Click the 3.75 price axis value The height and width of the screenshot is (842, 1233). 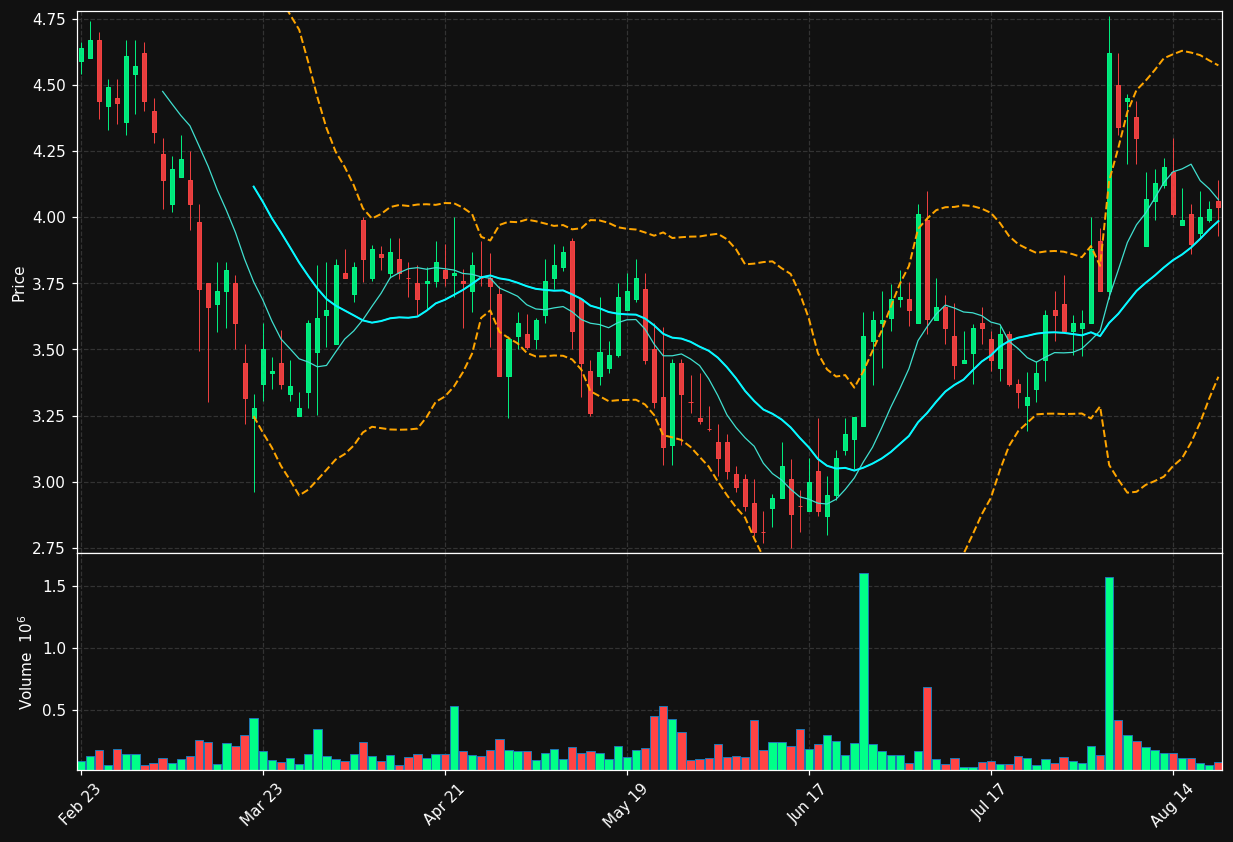51,284
